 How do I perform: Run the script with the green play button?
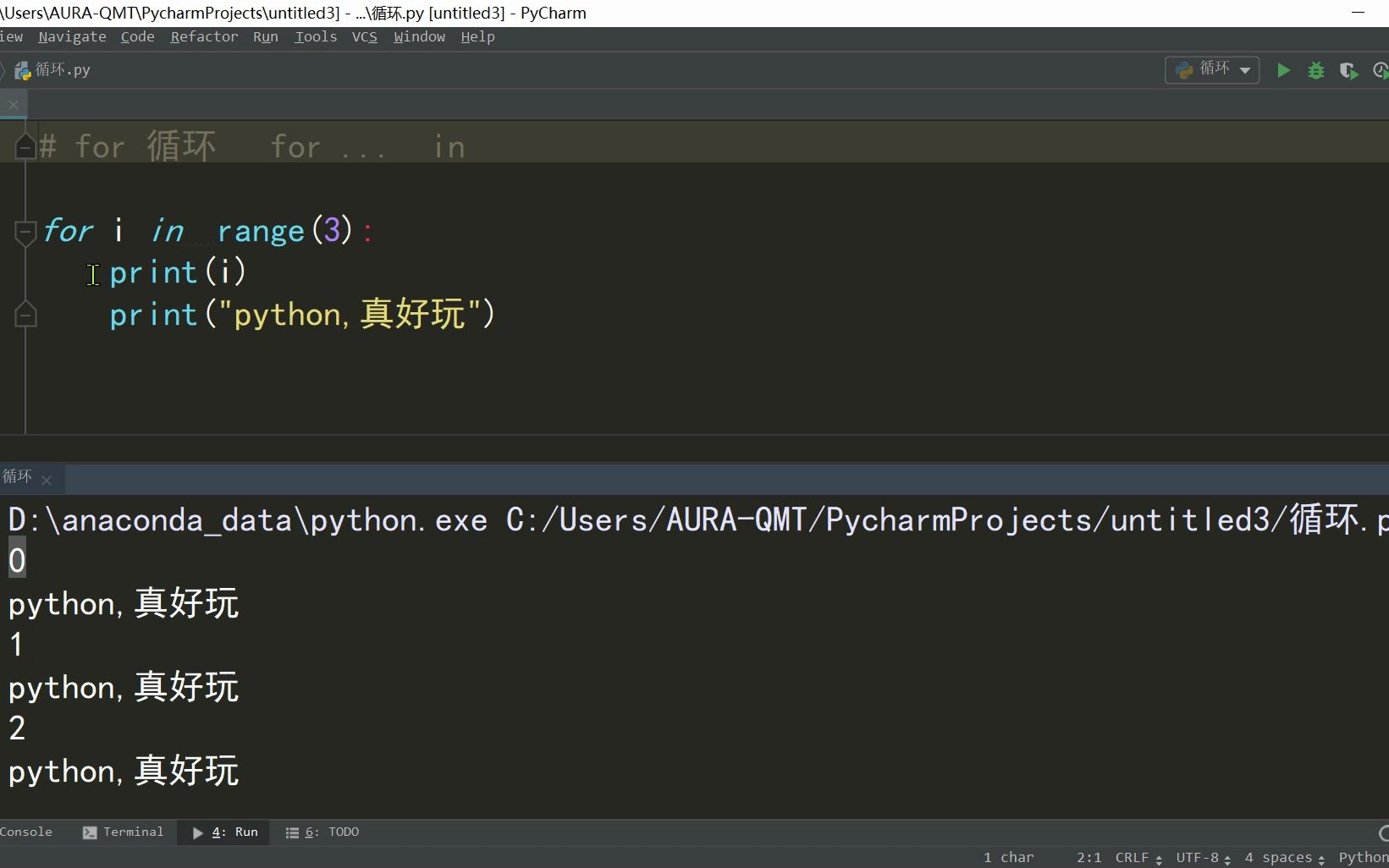(1283, 70)
